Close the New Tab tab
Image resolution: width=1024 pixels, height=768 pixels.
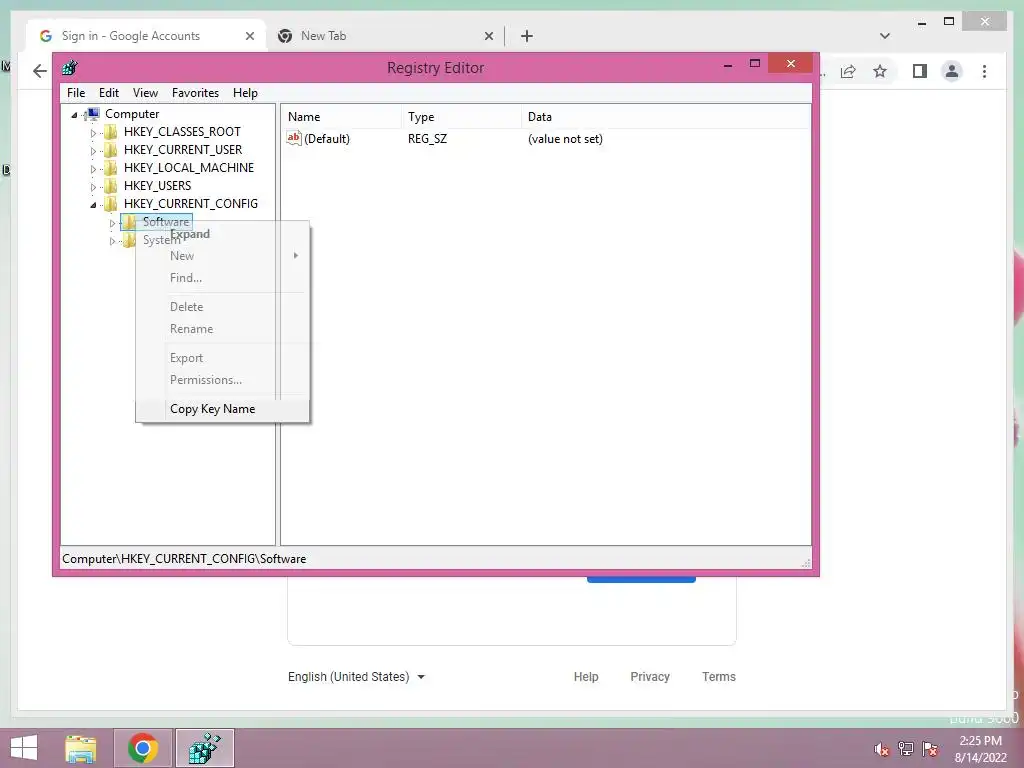pyautogui.click(x=488, y=37)
